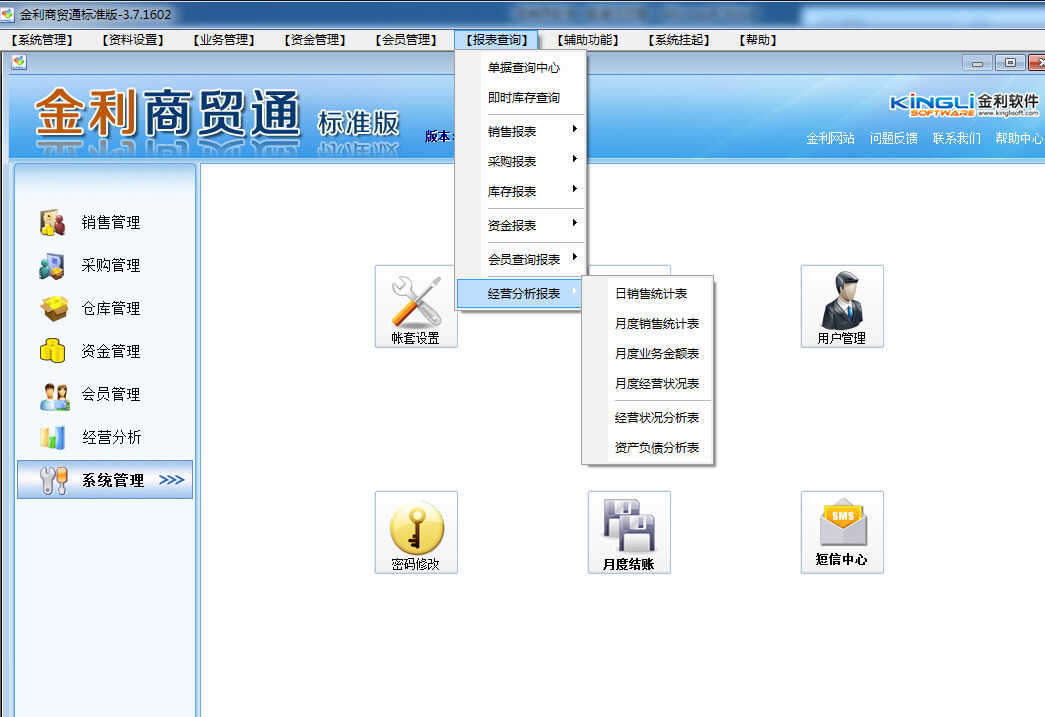The height and width of the screenshot is (717, 1045).
Task: Open the 【资料设置】 menu
Action: [x=133, y=40]
